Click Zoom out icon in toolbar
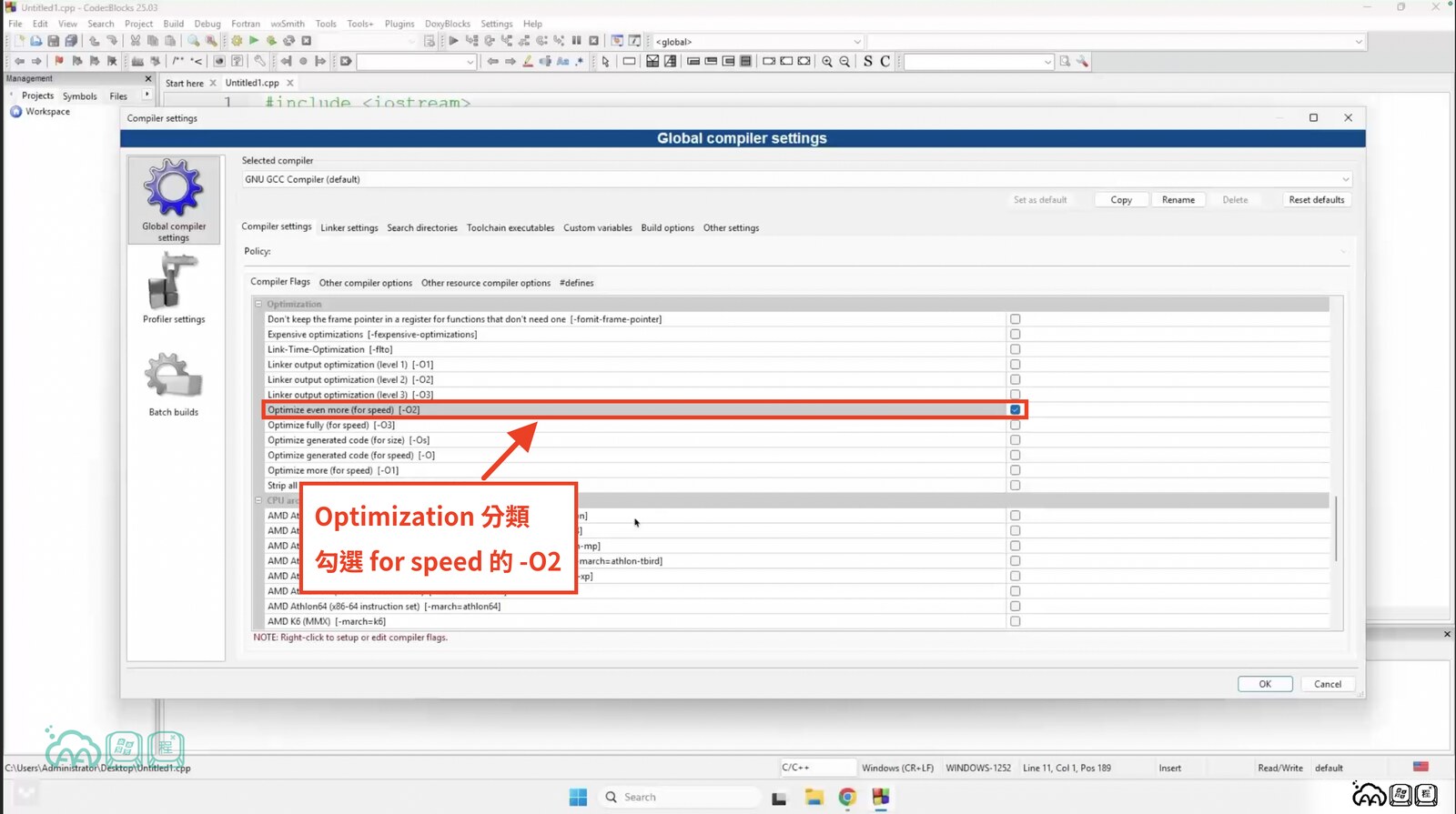The width and height of the screenshot is (1456, 814). 844,61
